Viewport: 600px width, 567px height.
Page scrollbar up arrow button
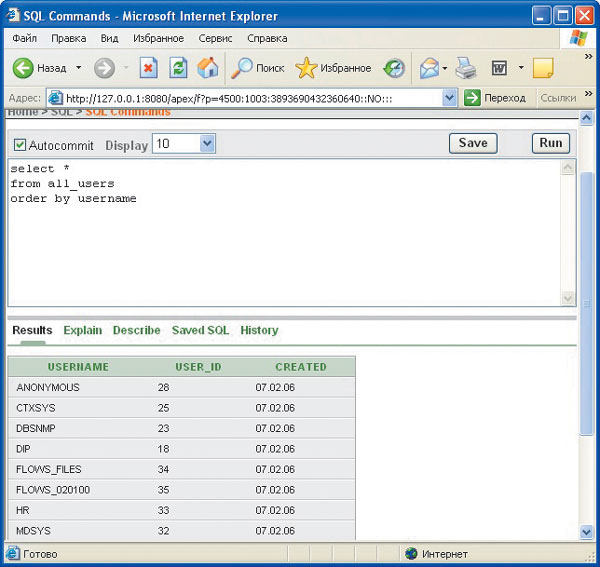[586, 118]
